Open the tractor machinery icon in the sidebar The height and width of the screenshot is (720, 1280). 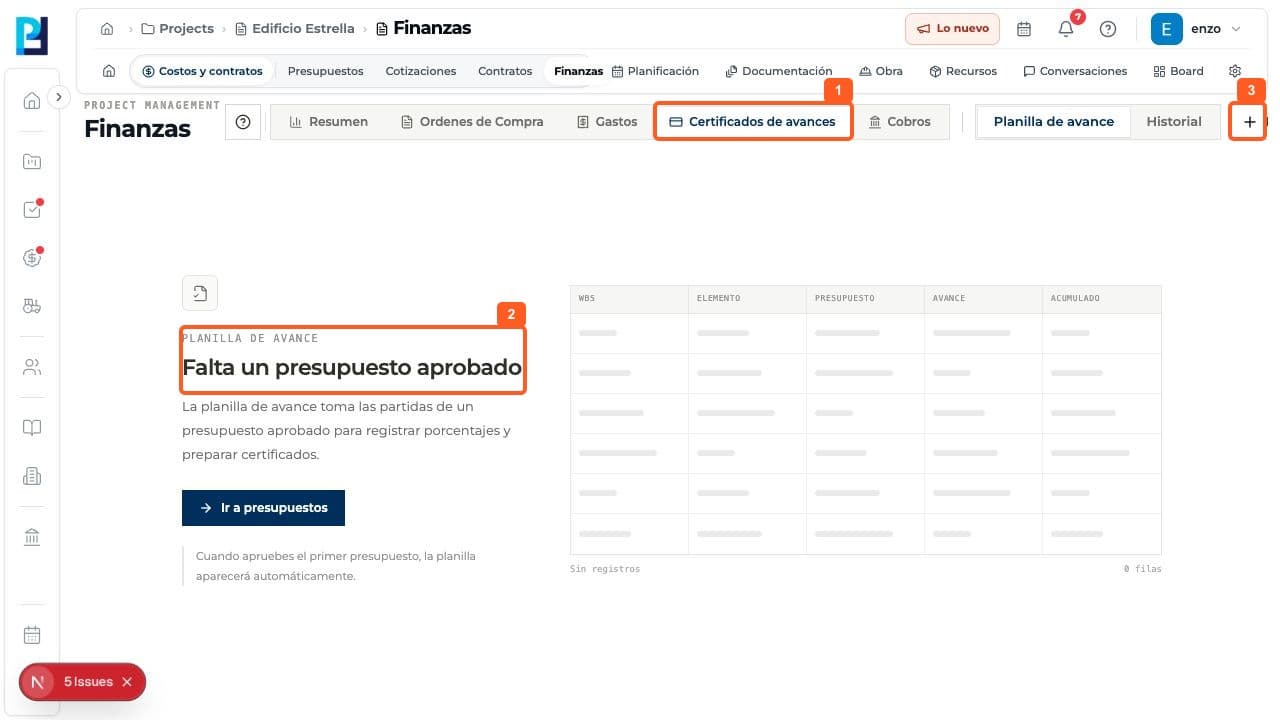pyautogui.click(x=32, y=307)
